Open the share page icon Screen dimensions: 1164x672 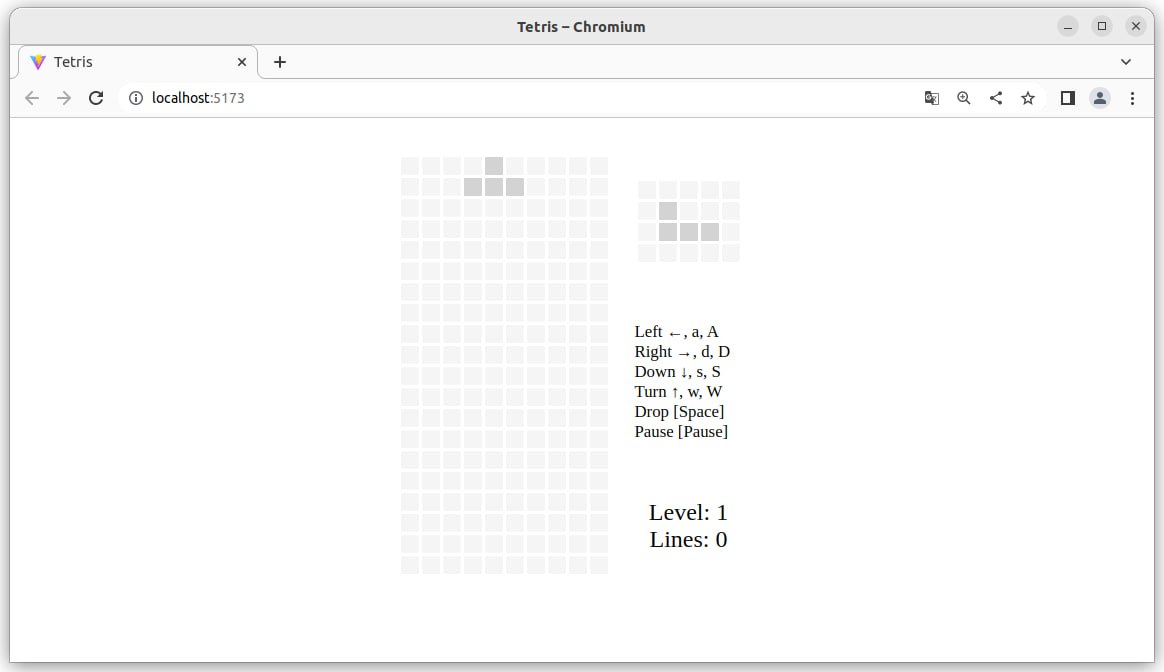[995, 98]
